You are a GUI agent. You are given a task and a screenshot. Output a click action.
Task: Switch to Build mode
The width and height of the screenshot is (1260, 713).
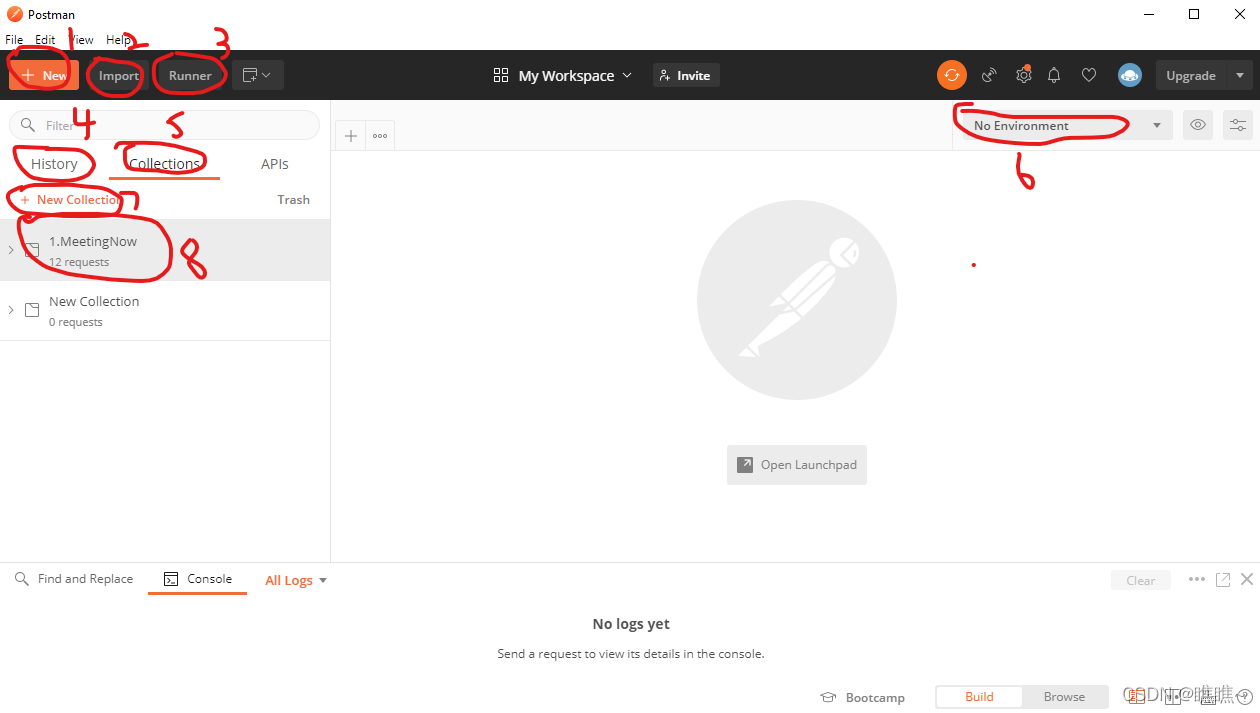(x=979, y=697)
